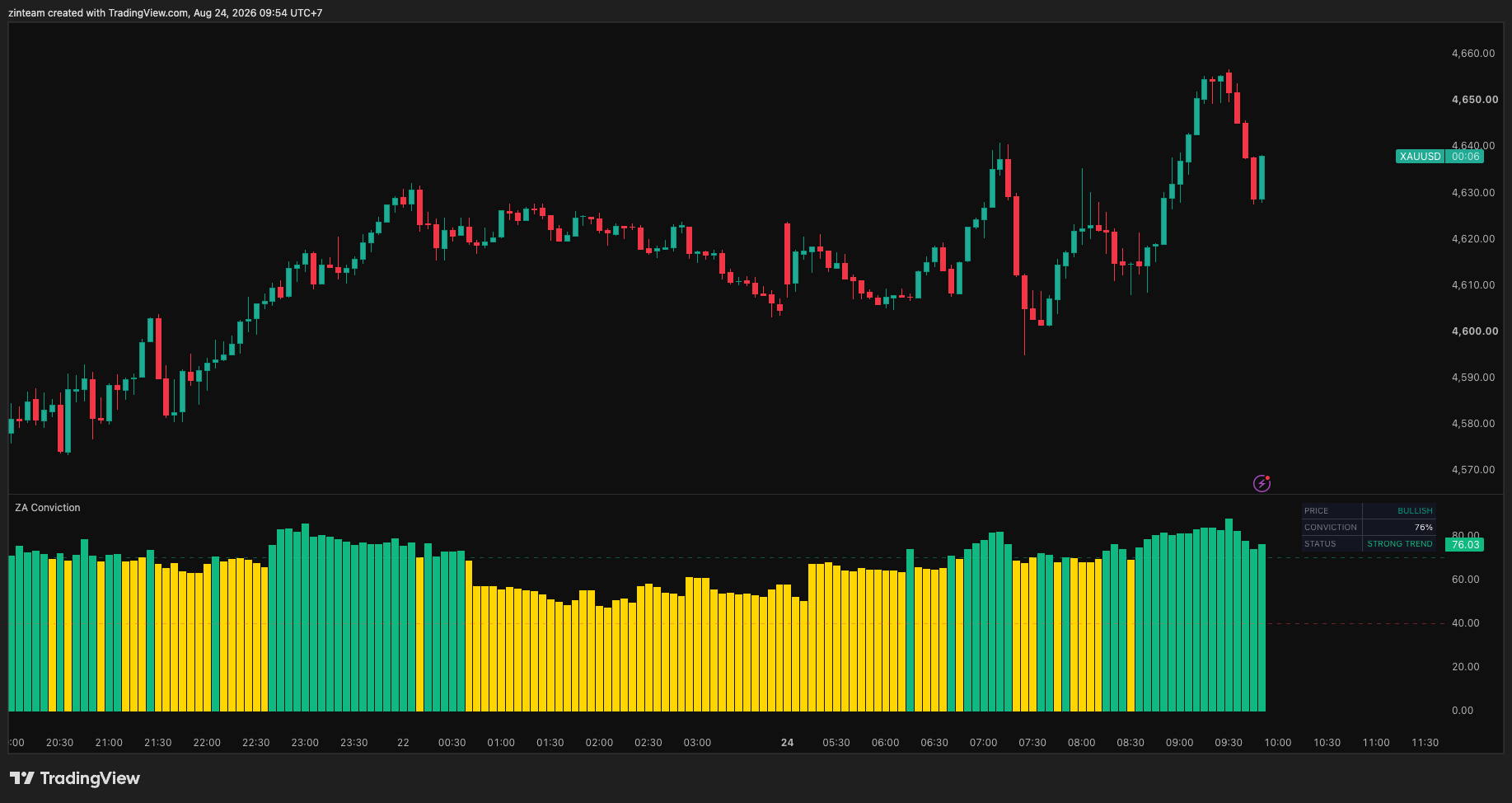Click the 40.00 indicator scale label
Screen dimensions: 1512x803
point(1465,623)
